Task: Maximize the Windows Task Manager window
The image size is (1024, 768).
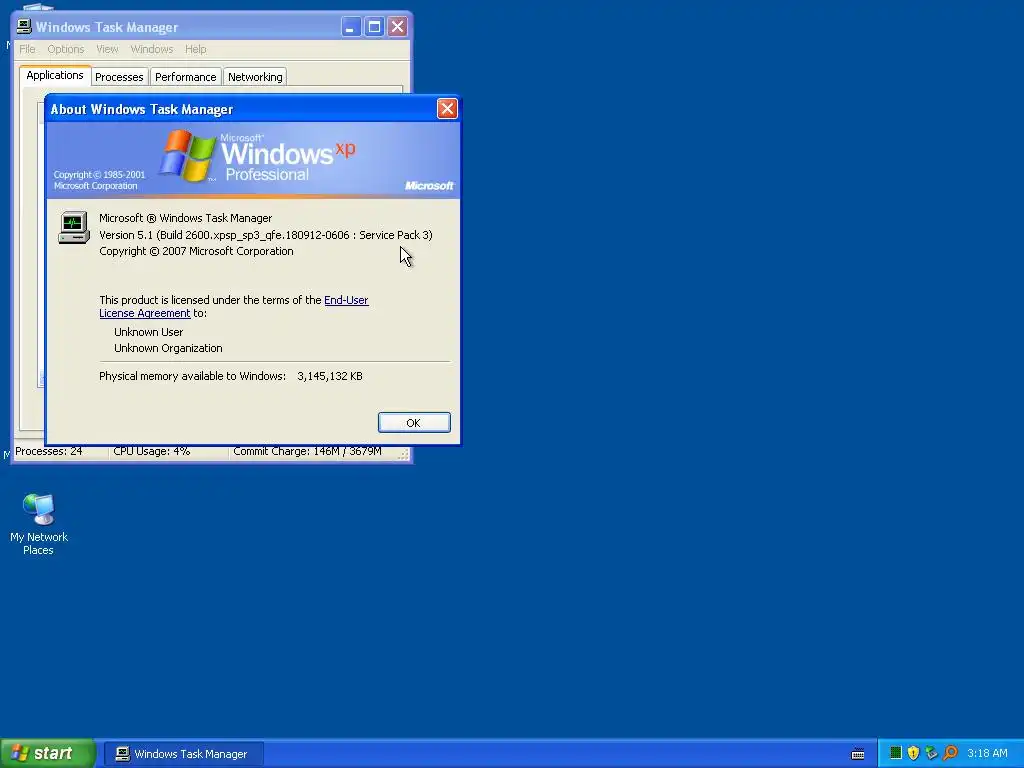Action: (374, 27)
